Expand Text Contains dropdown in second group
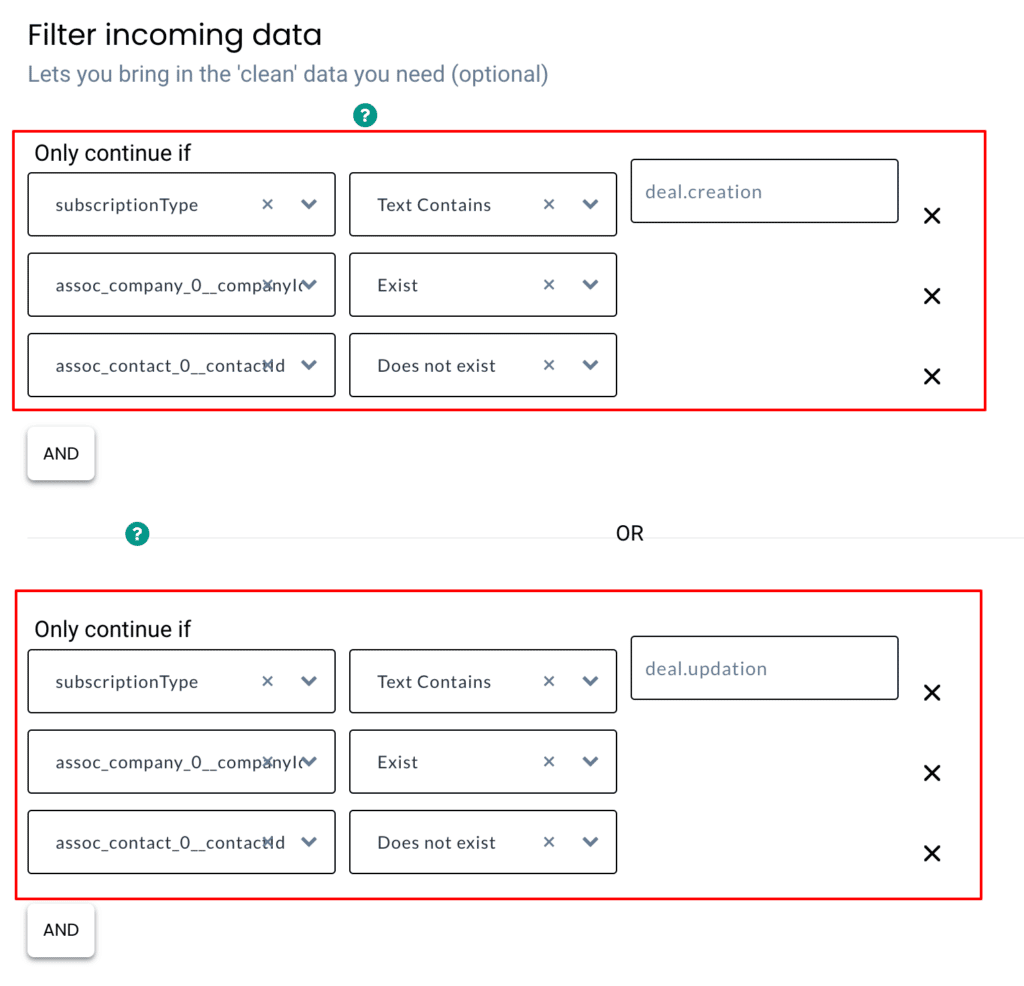This screenshot has width=1024, height=986. coord(590,681)
